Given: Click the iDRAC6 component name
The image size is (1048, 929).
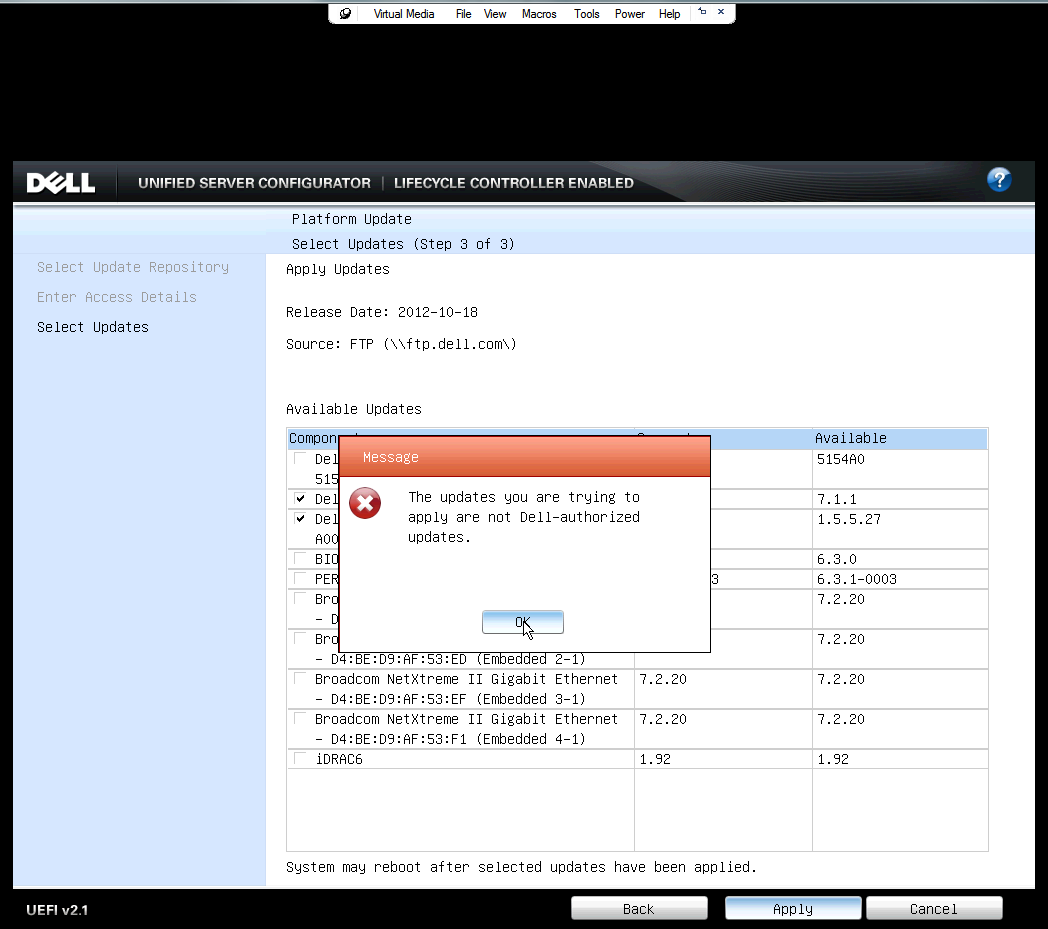Looking at the screenshot, I should click(339, 759).
